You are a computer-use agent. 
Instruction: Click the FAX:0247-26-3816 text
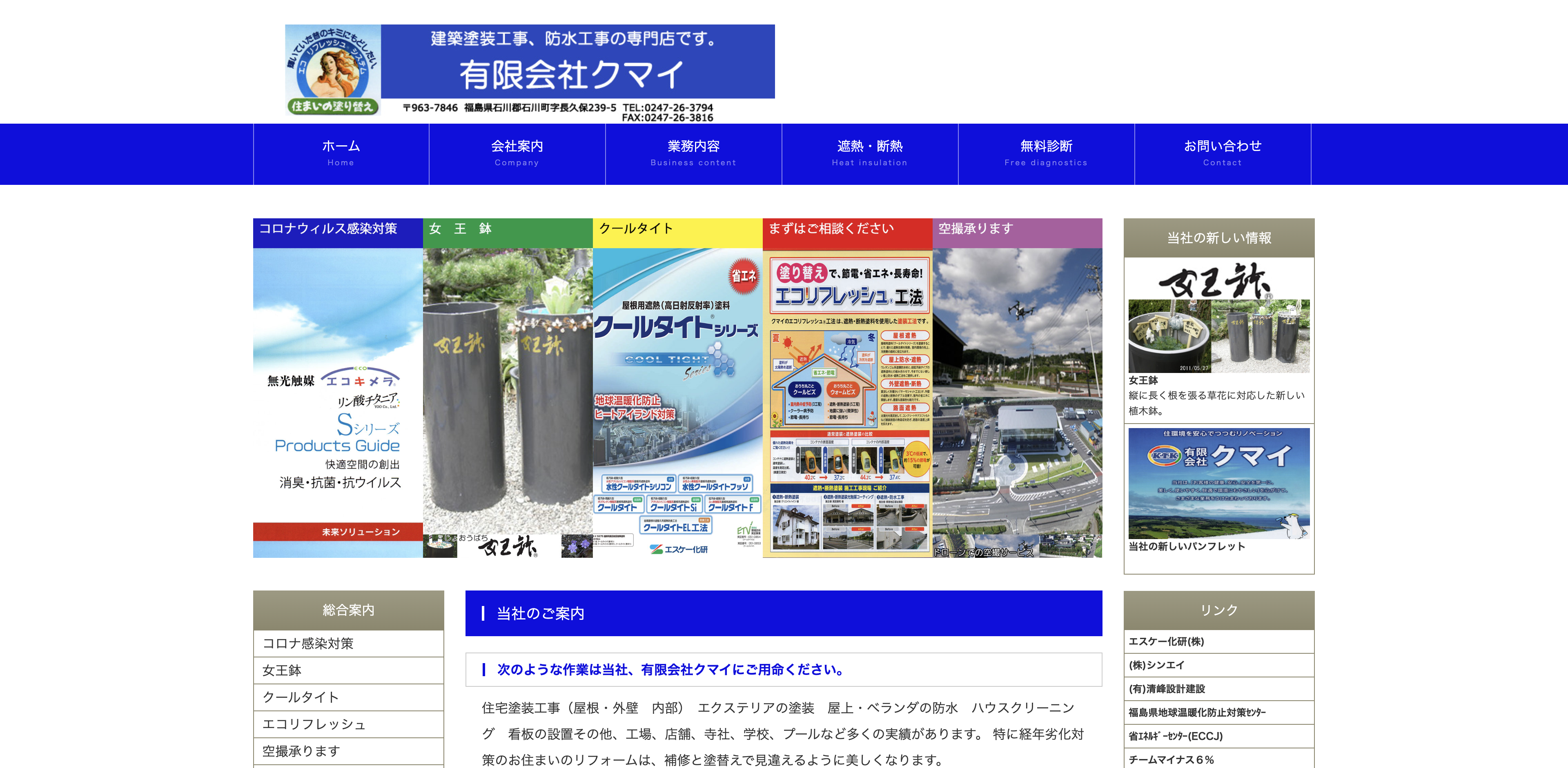point(667,118)
